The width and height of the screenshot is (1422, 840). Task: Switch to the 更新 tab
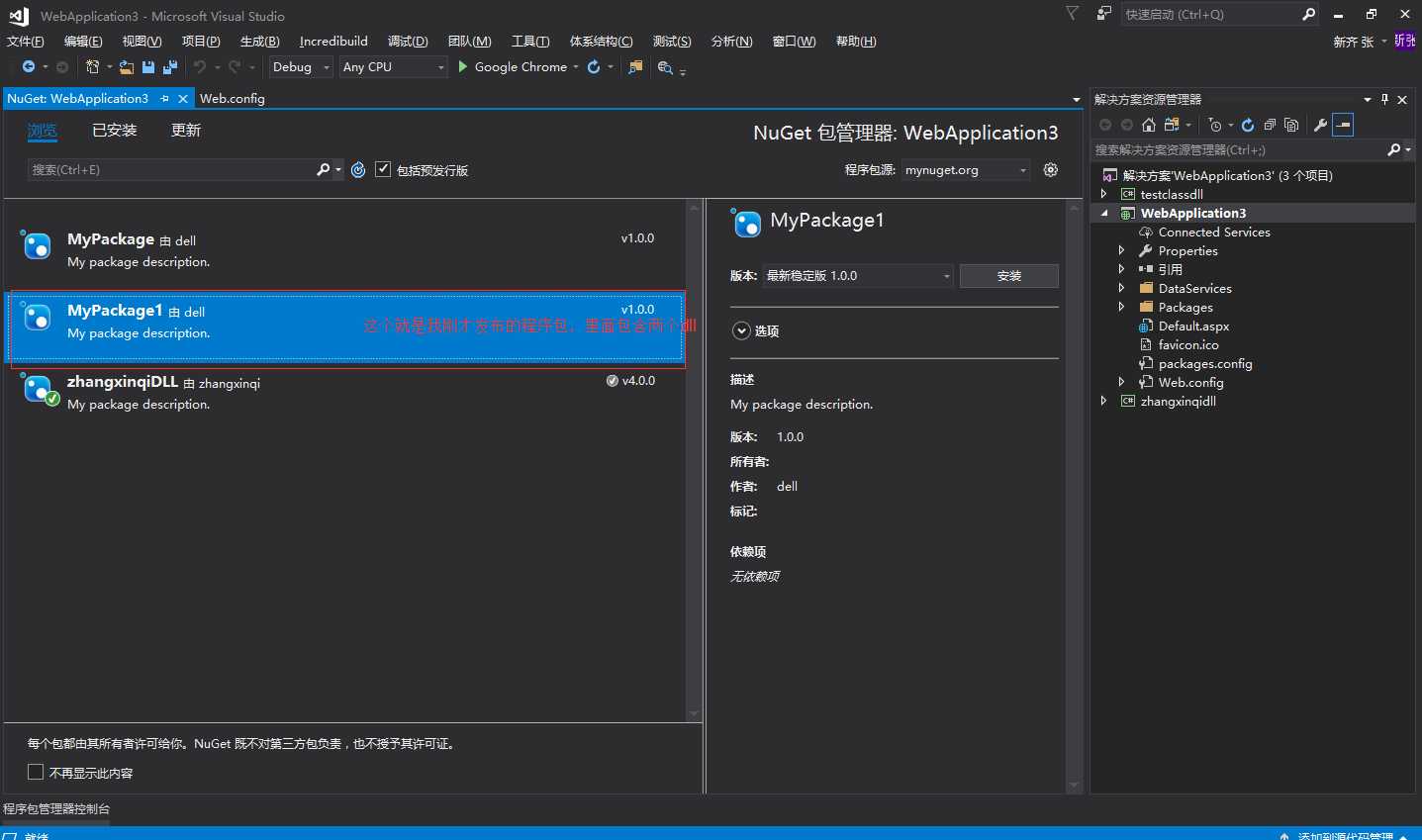186,131
